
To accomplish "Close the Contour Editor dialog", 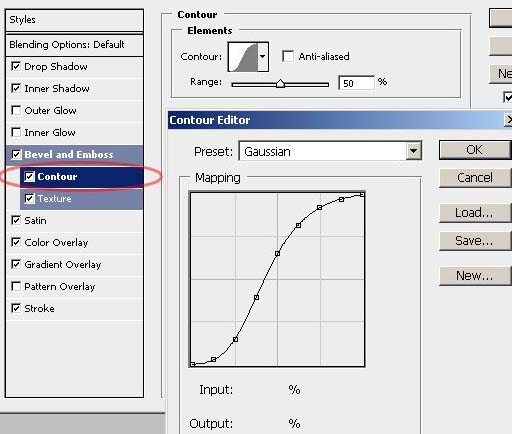I will [508, 120].
